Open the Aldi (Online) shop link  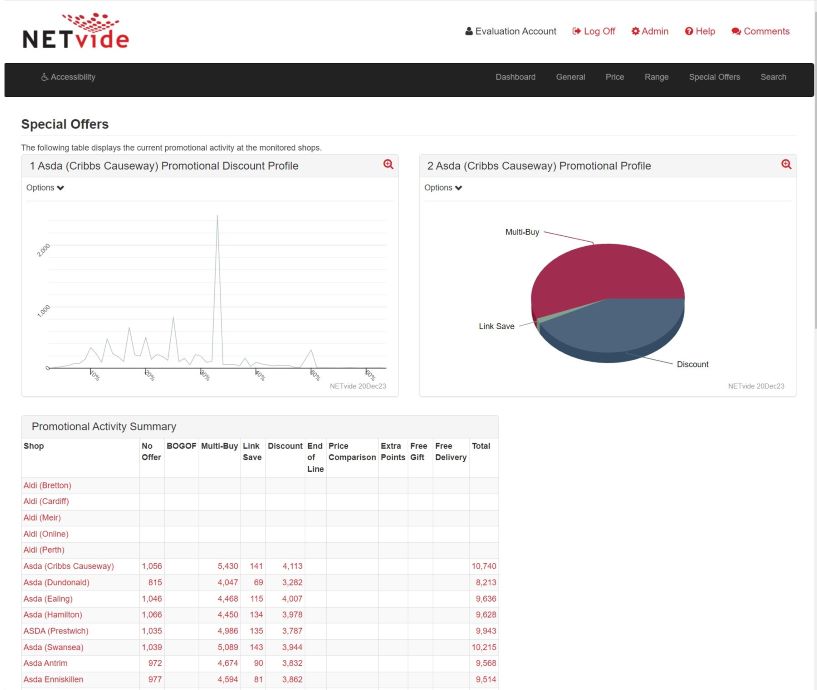pyautogui.click(x=46, y=534)
